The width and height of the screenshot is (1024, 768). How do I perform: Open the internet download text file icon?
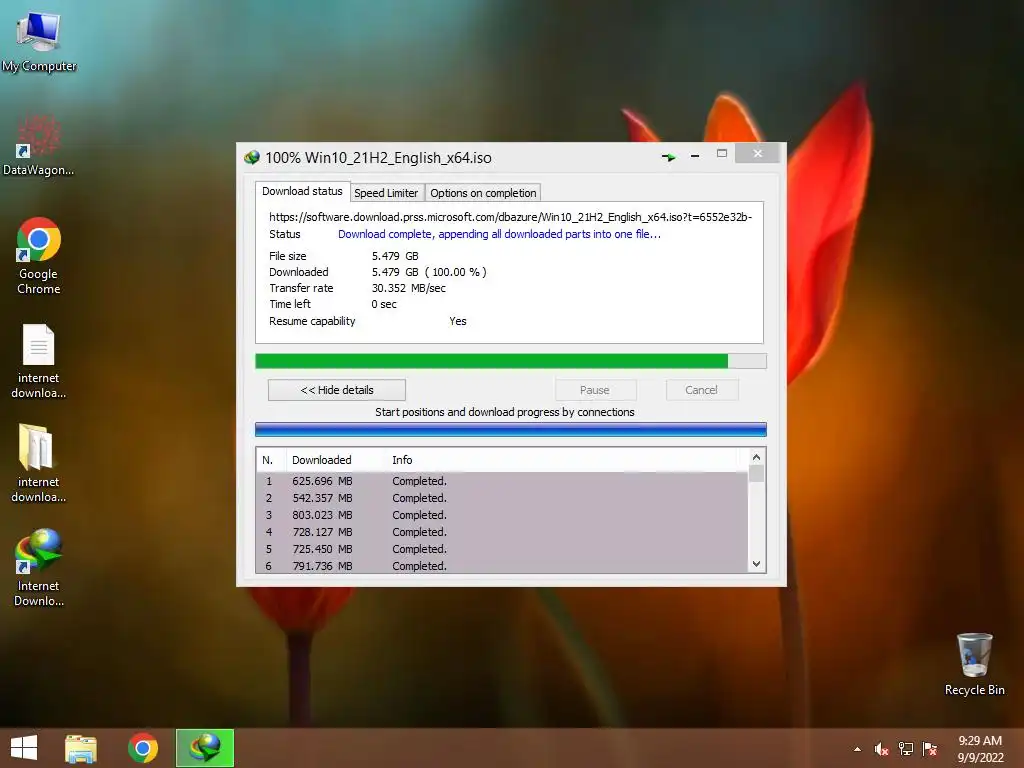pyautogui.click(x=39, y=360)
